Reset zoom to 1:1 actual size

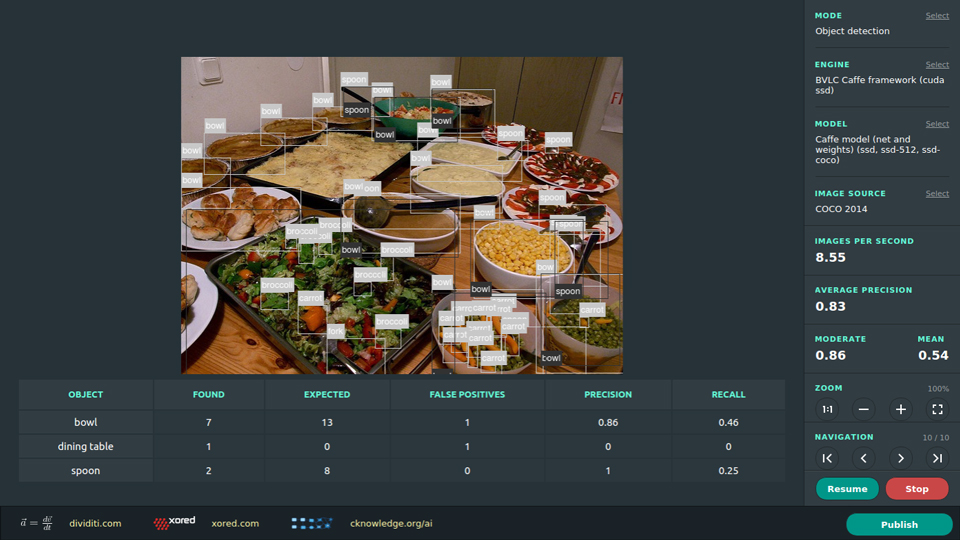pyautogui.click(x=828, y=409)
